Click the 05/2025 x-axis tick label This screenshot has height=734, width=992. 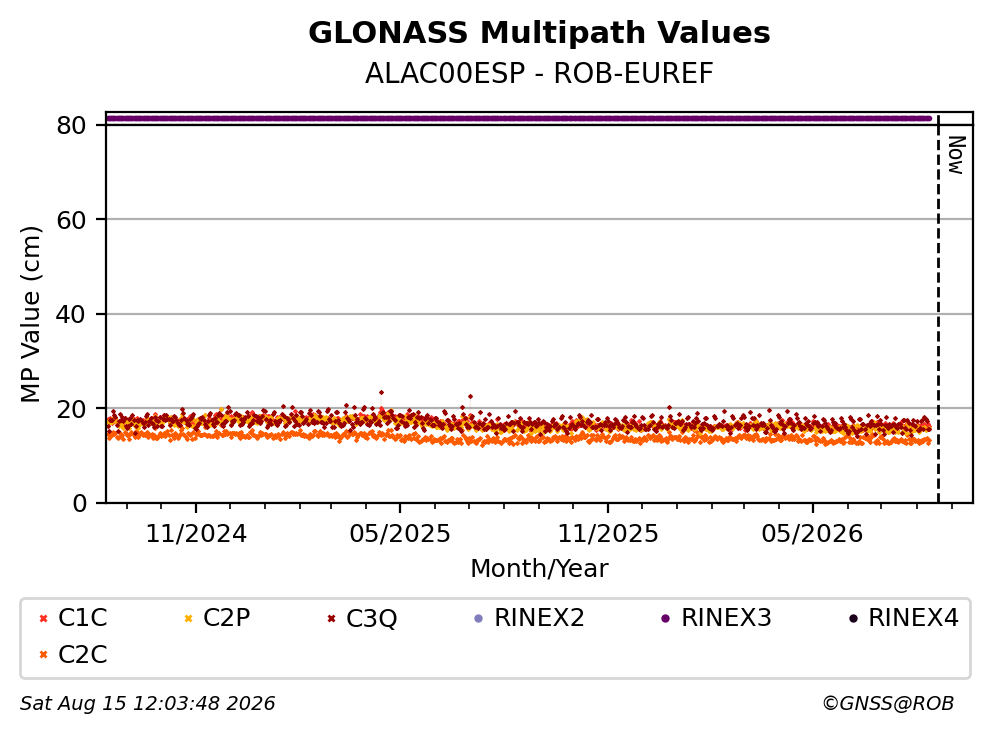[x=400, y=534]
